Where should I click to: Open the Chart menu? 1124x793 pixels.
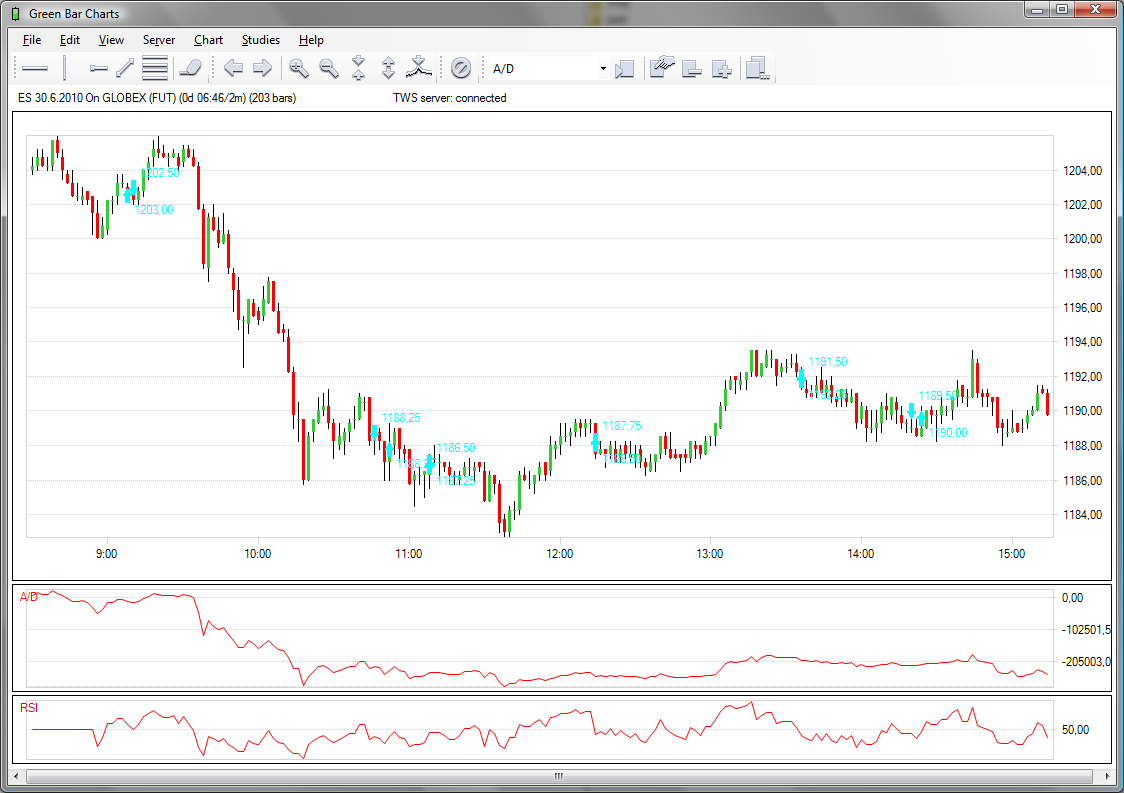click(x=208, y=40)
